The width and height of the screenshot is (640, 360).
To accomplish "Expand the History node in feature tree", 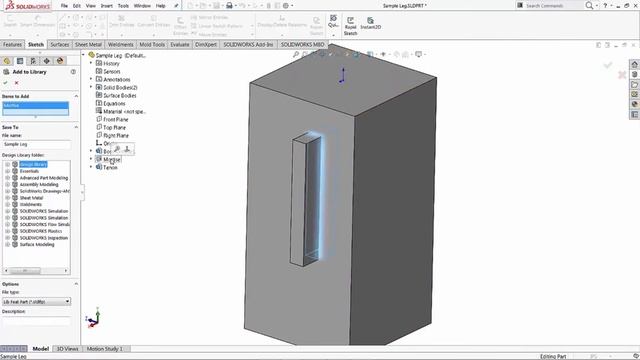I will 91,63.
